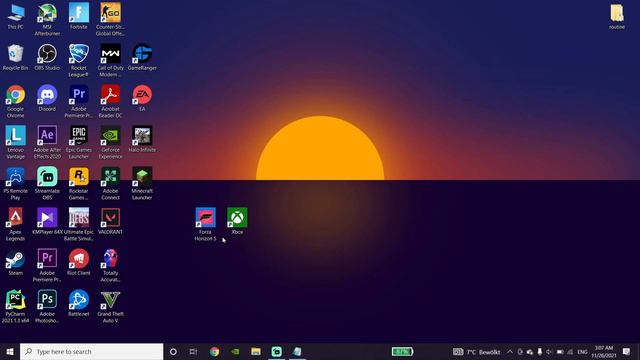
Task: Select the PS Remote Play icon
Action: pos(16,184)
